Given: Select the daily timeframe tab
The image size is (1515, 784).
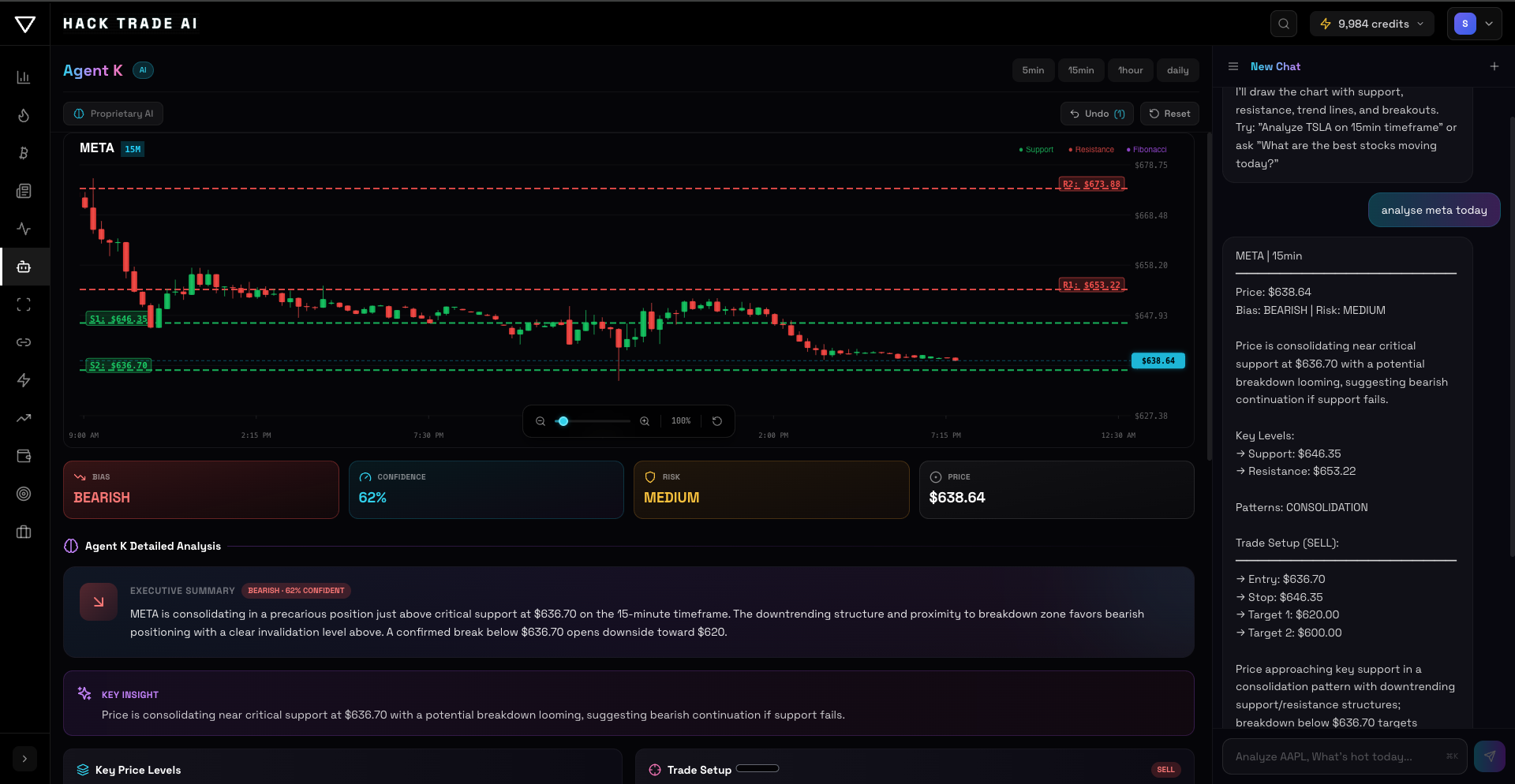Looking at the screenshot, I should 1177,70.
